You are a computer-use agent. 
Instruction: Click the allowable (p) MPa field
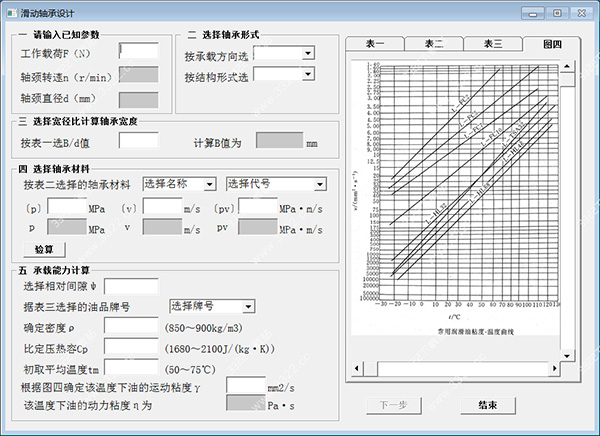67,206
